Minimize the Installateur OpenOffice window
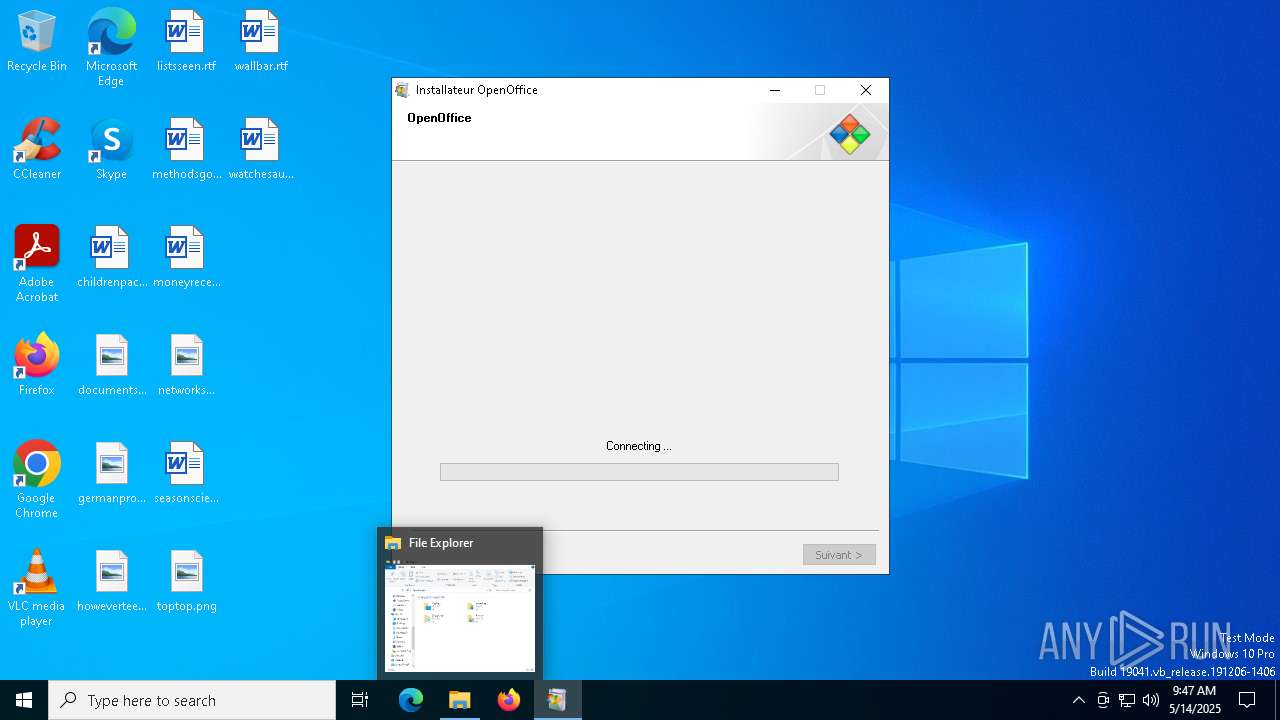 coord(775,90)
